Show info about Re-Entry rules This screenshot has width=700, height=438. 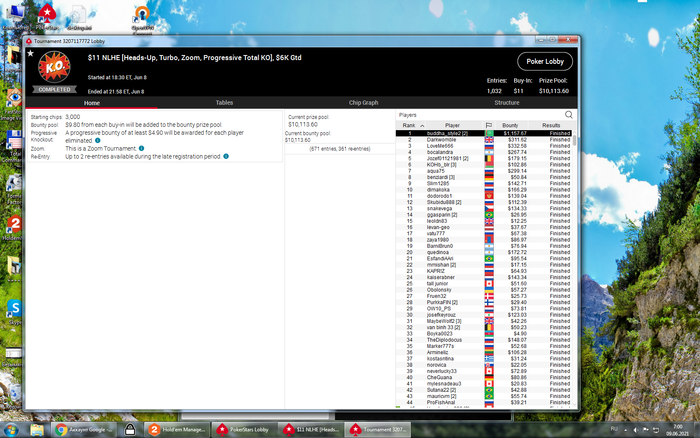click(x=226, y=156)
